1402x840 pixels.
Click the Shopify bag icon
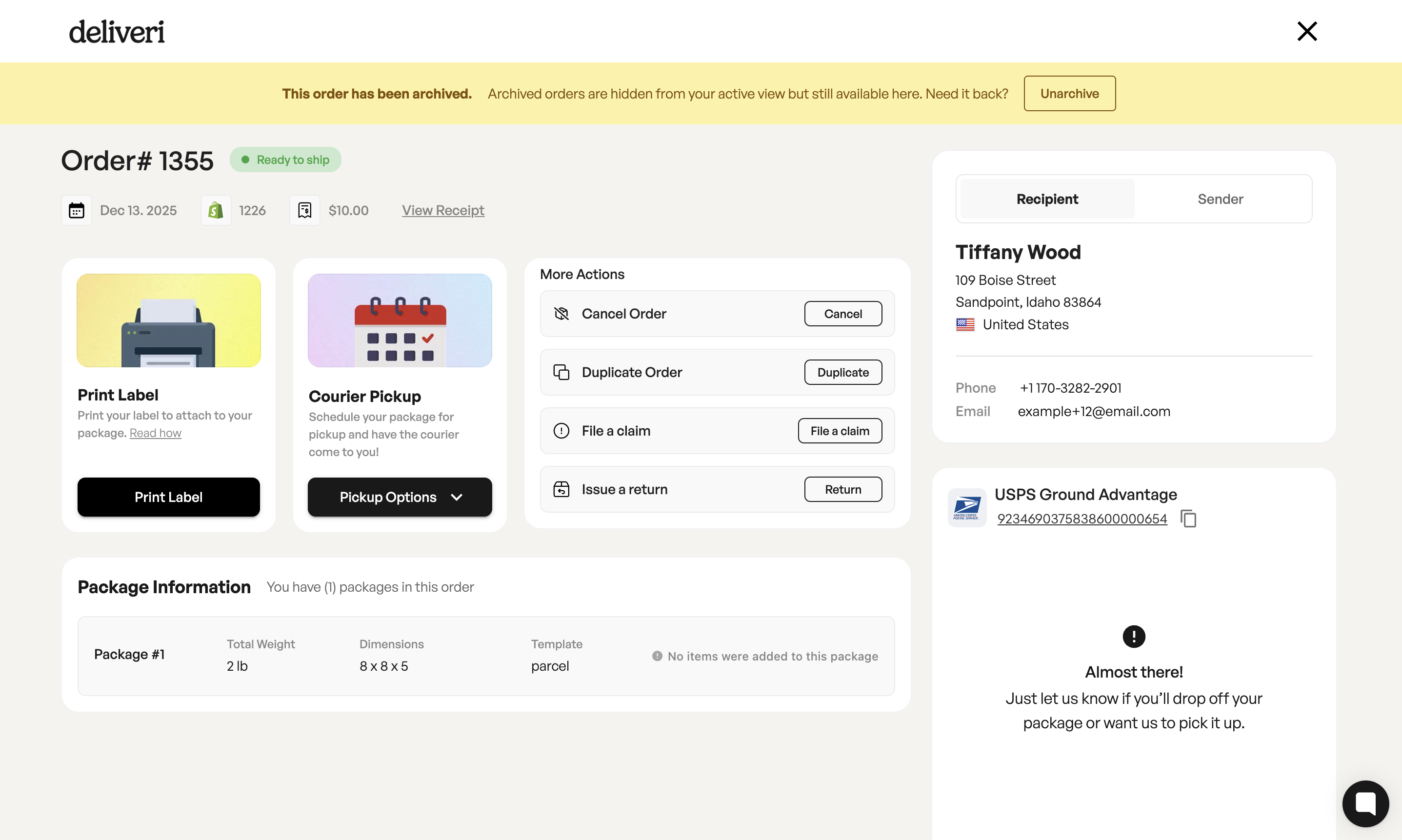coord(216,211)
